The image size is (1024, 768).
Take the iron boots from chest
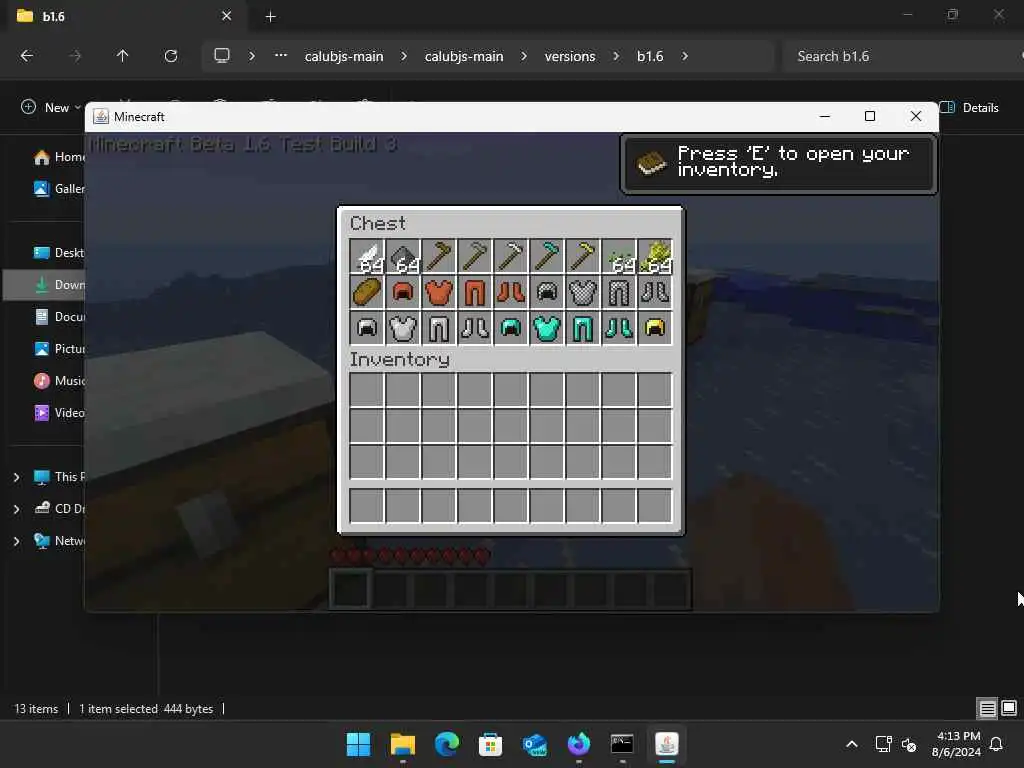[x=475, y=328]
